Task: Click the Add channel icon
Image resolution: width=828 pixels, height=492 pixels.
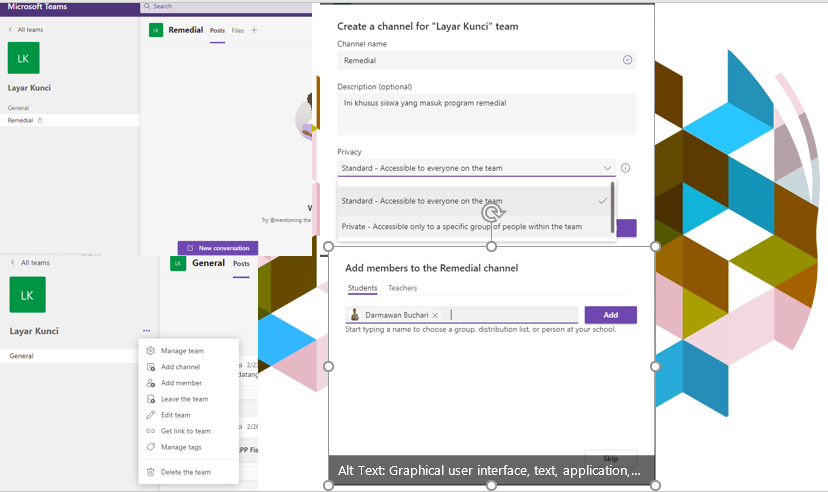Action: pyautogui.click(x=150, y=367)
